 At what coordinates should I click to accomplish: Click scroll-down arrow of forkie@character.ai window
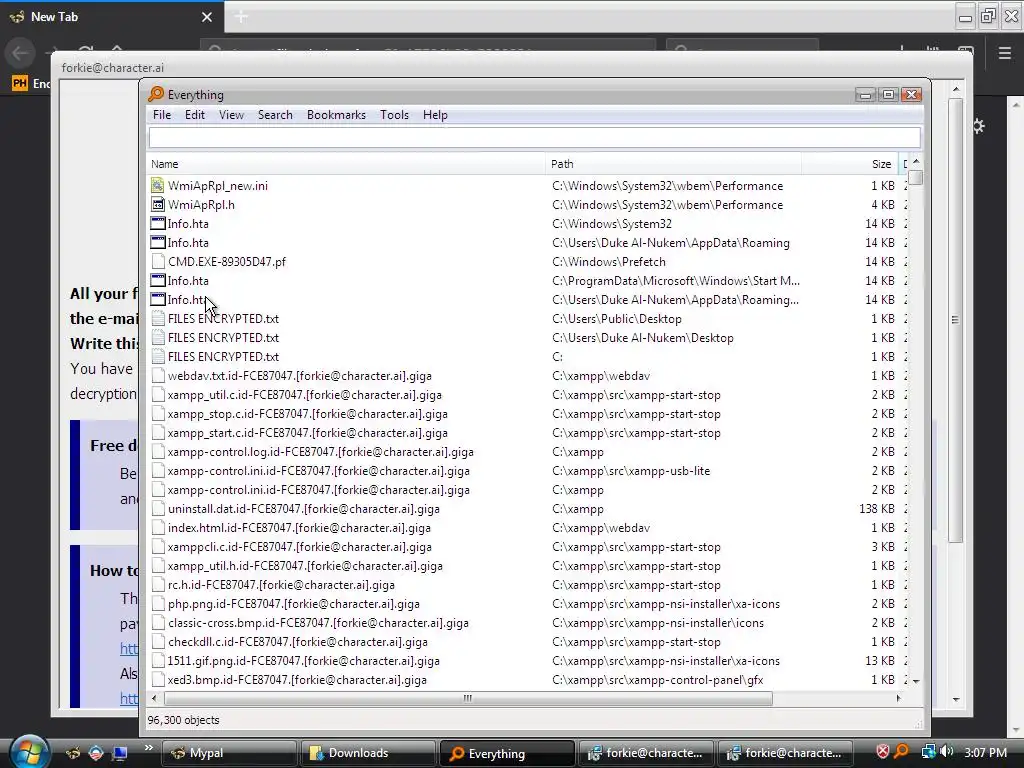(x=956, y=699)
